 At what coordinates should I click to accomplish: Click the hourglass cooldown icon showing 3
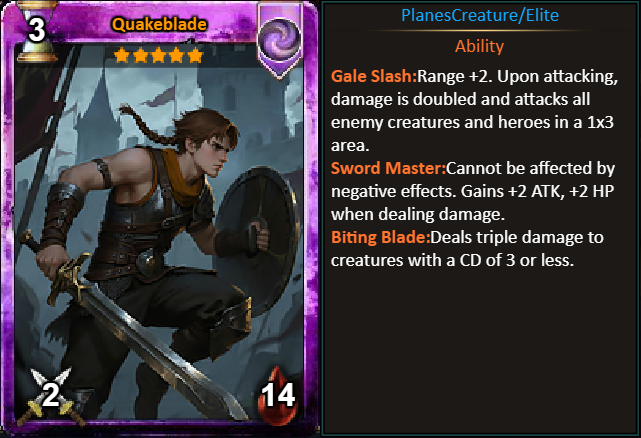37,31
